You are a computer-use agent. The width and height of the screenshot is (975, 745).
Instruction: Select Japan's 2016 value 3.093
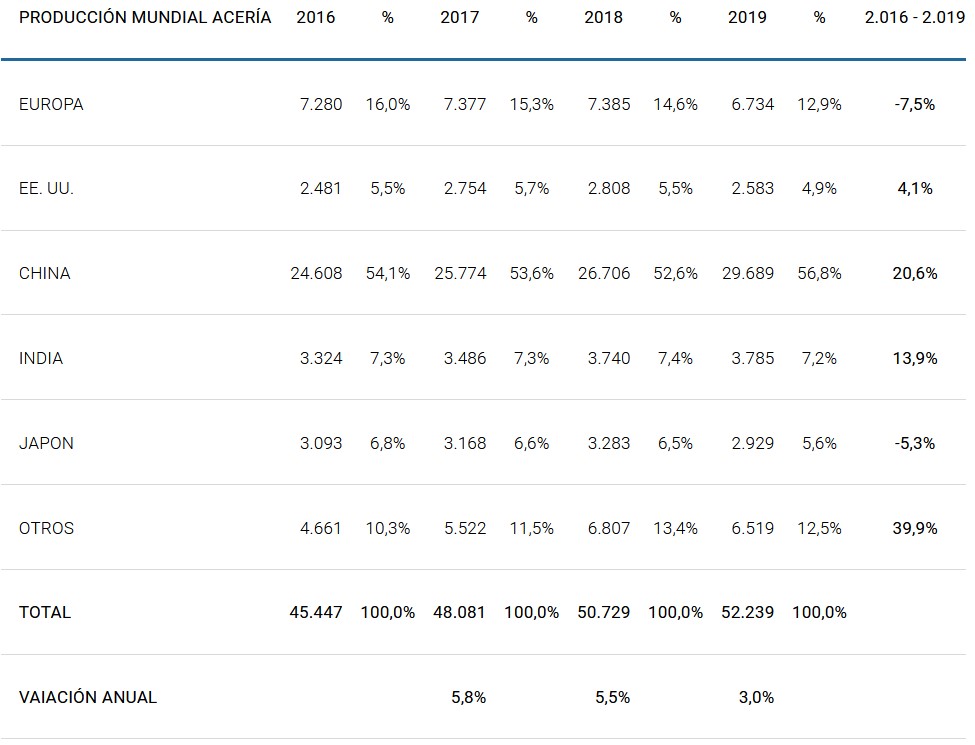321,443
